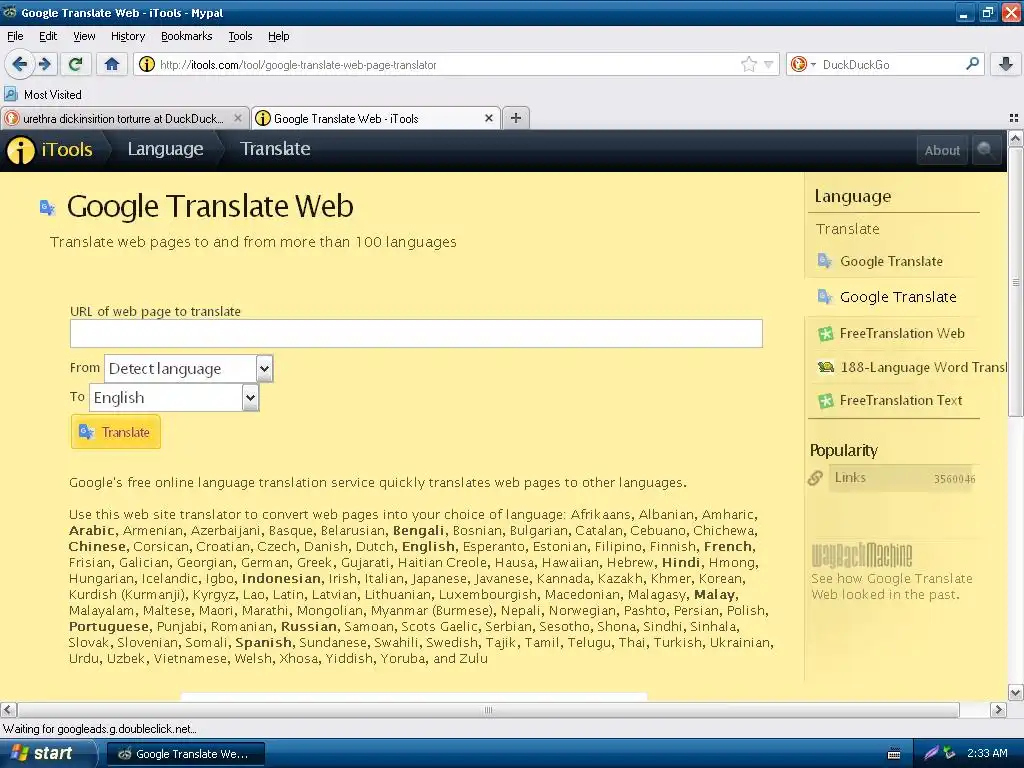
Task: Open the Tools menu
Action: coord(240,36)
